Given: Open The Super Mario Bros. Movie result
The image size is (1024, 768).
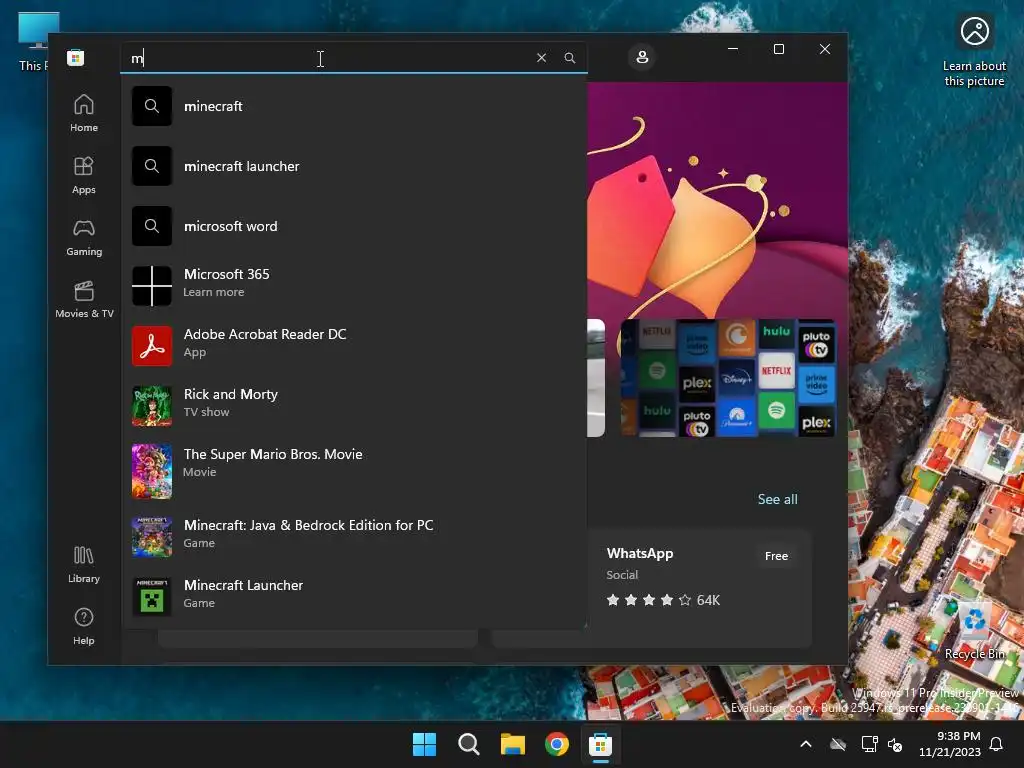Looking at the screenshot, I should (x=354, y=471).
